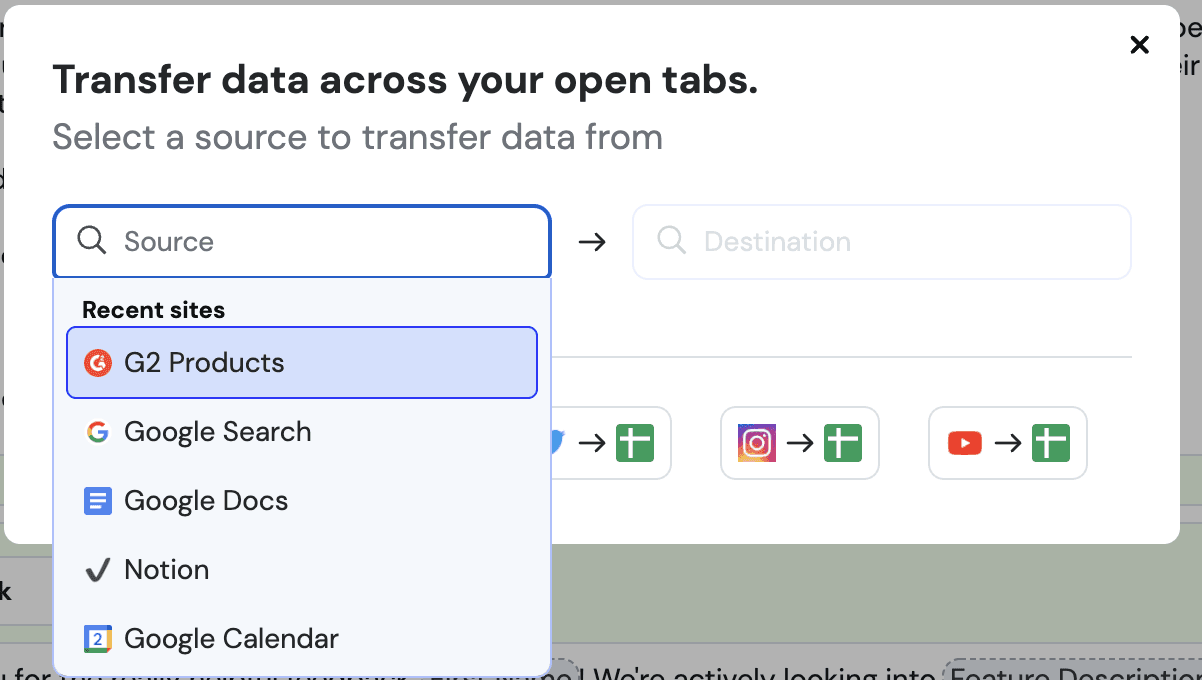The width and height of the screenshot is (1202, 680).
Task: Click inside the Destination search field
Action: pos(880,241)
